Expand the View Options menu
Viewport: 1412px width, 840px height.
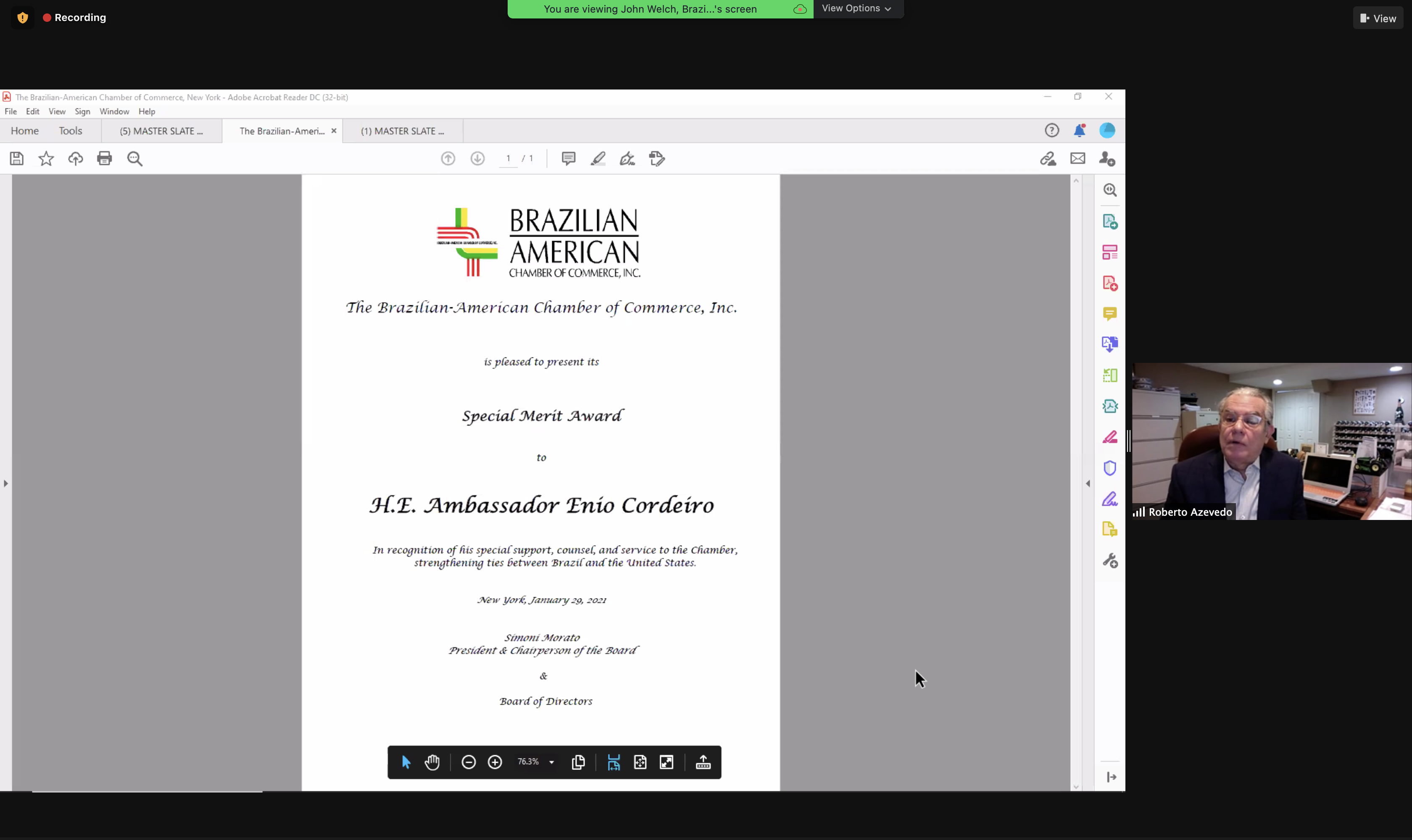856,8
